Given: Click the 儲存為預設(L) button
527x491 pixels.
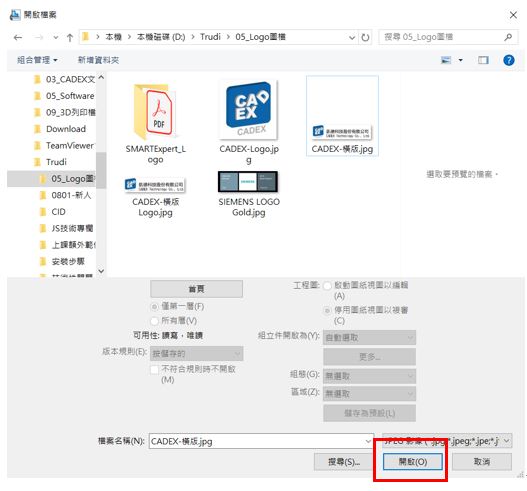Looking at the screenshot, I should pyautogui.click(x=369, y=413).
